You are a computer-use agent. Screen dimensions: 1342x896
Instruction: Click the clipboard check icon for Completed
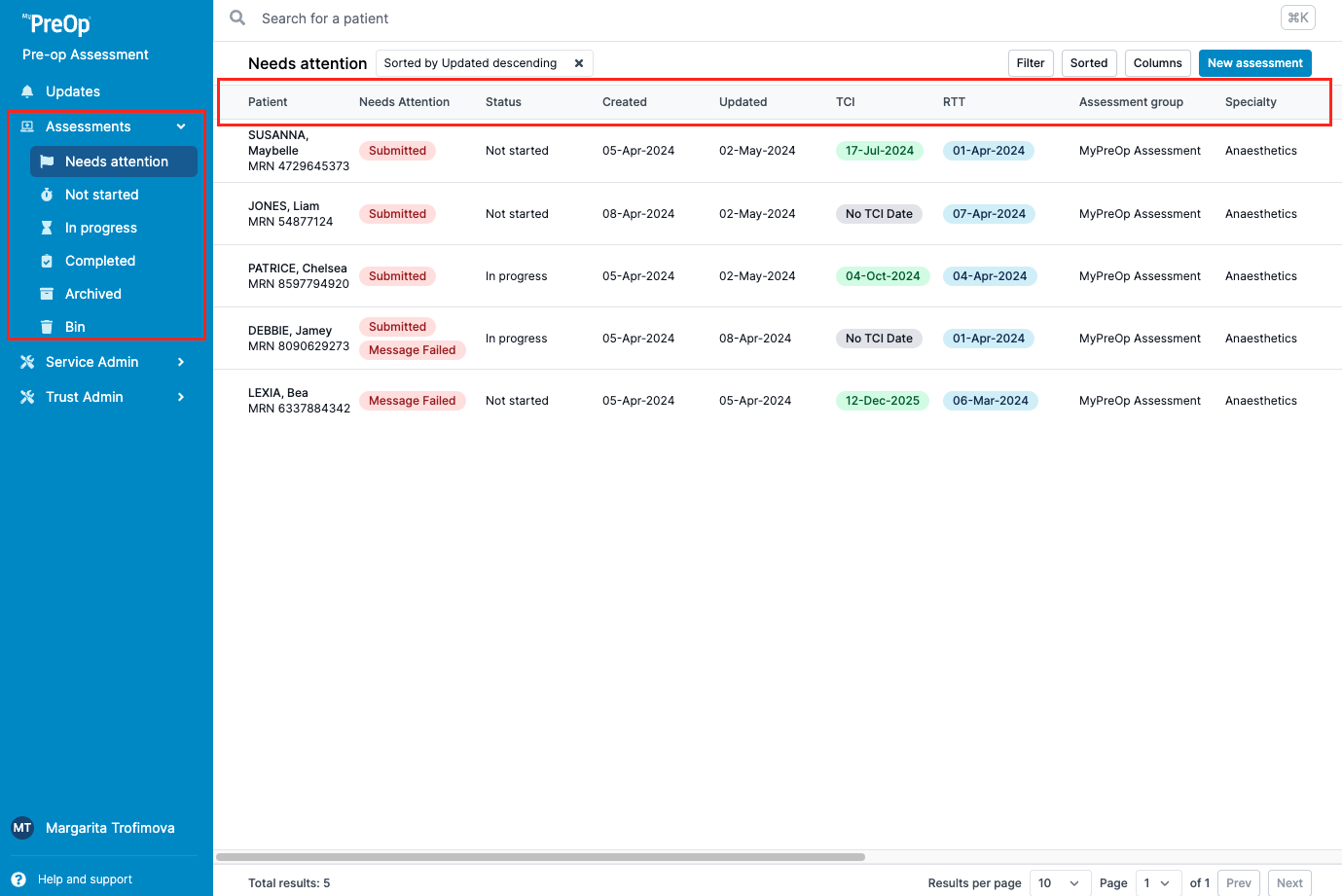coord(47,261)
